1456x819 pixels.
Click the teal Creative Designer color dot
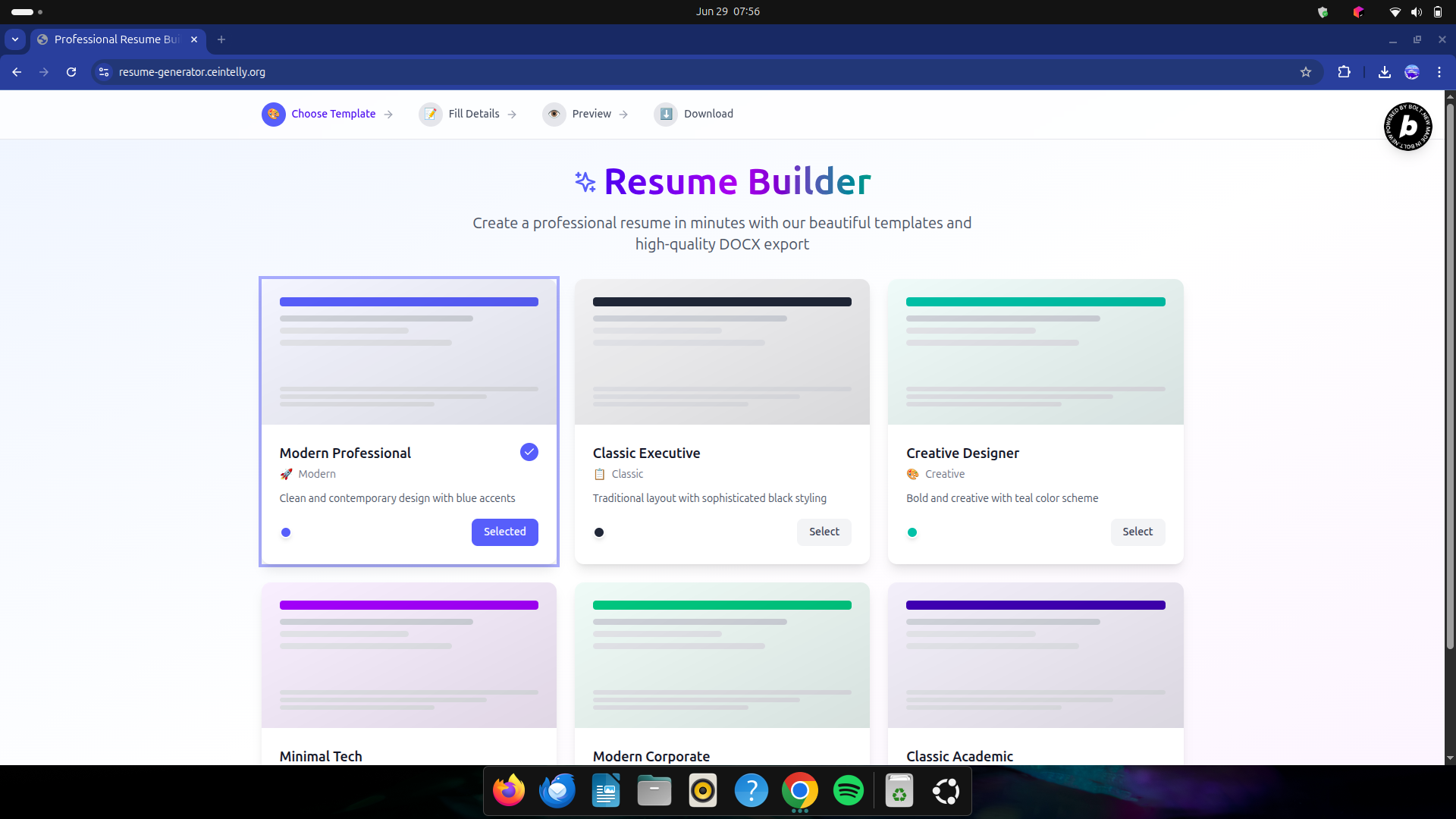click(912, 532)
